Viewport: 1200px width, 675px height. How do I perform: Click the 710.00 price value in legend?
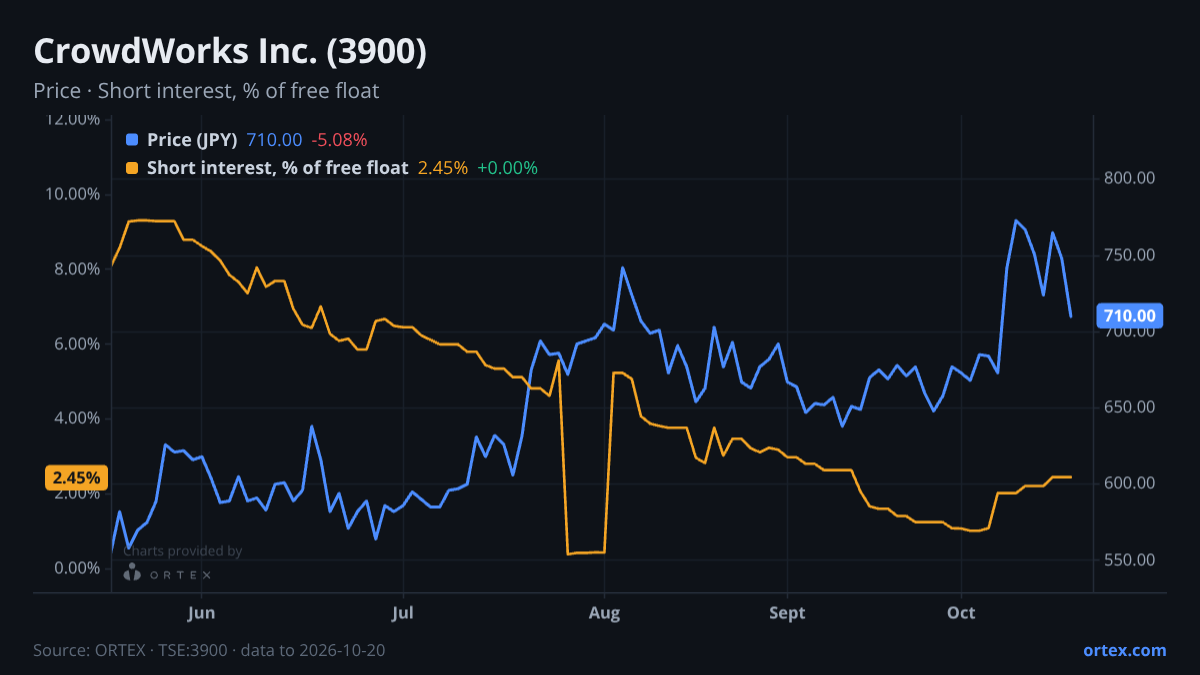click(x=274, y=139)
